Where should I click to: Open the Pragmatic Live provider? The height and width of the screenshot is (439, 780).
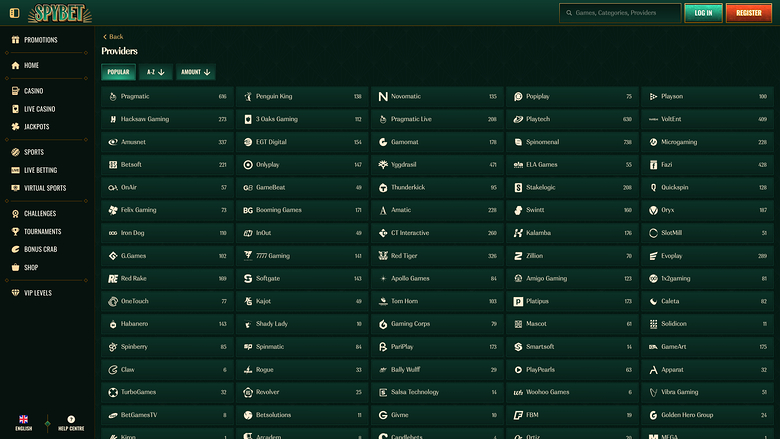(437, 119)
